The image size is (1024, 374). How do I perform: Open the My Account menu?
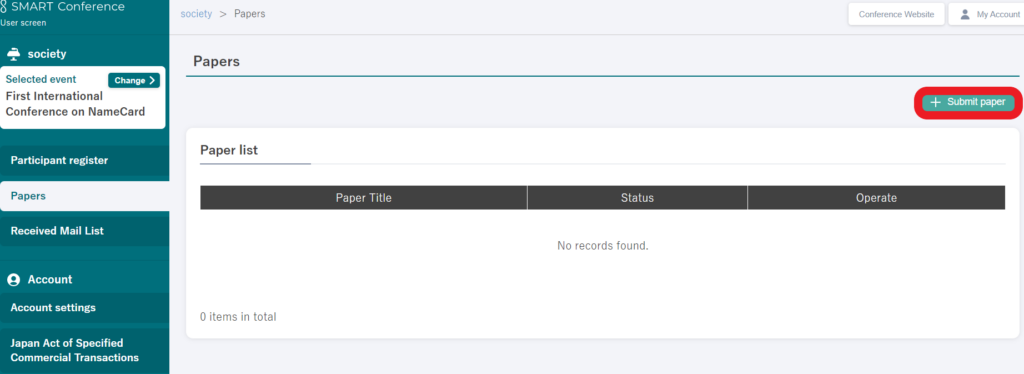pyautogui.click(x=987, y=14)
